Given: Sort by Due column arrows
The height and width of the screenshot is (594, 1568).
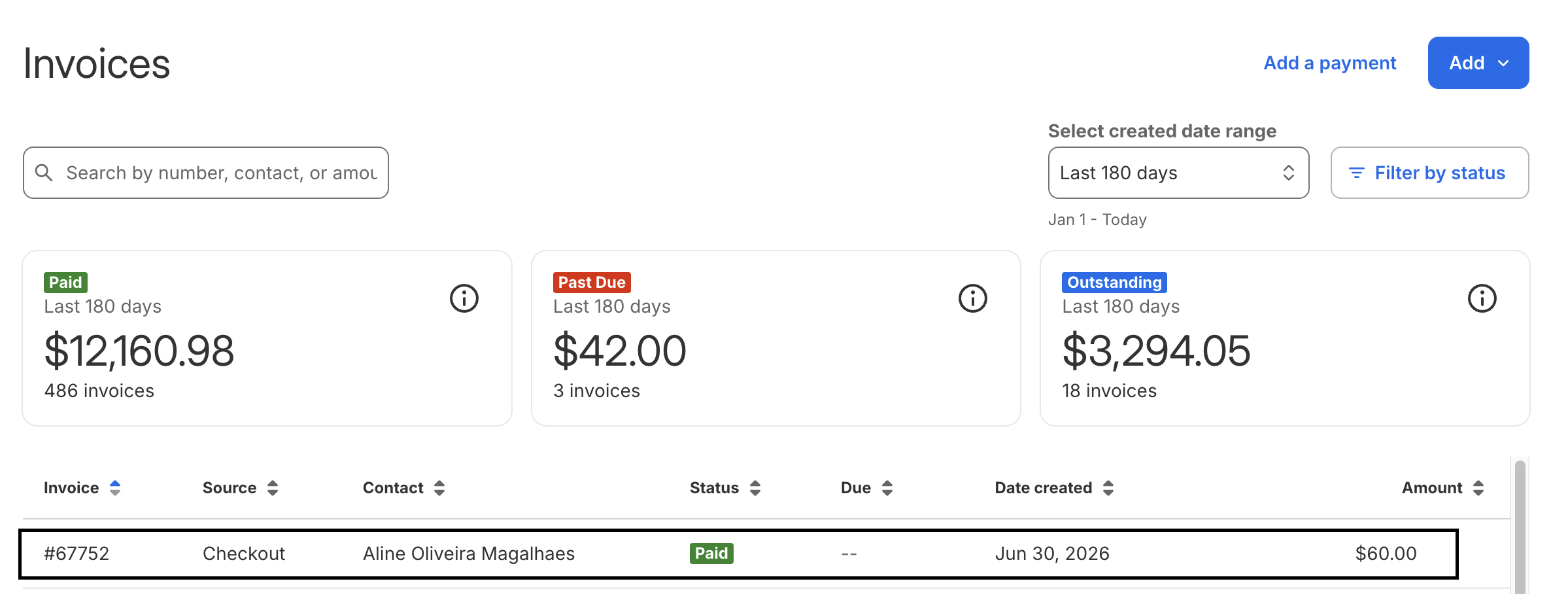Looking at the screenshot, I should click(x=887, y=488).
